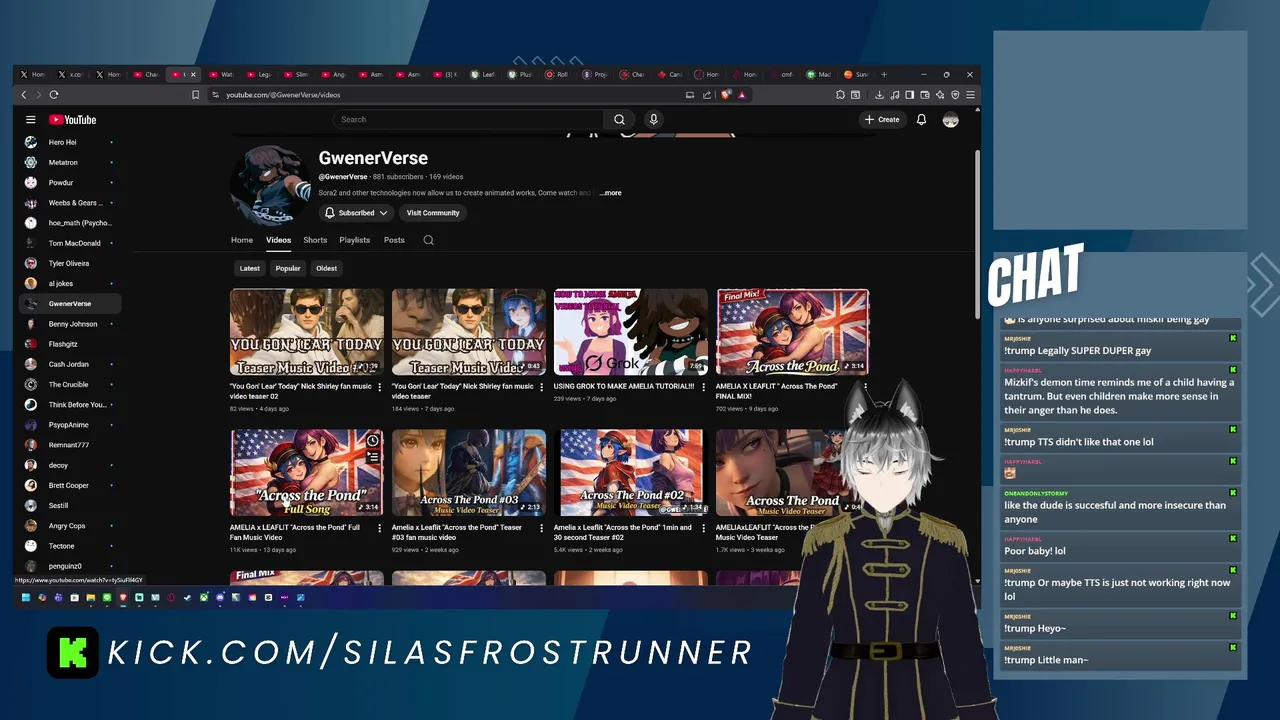Expand channel description with ...more
The height and width of the screenshot is (720, 1280).
[610, 193]
